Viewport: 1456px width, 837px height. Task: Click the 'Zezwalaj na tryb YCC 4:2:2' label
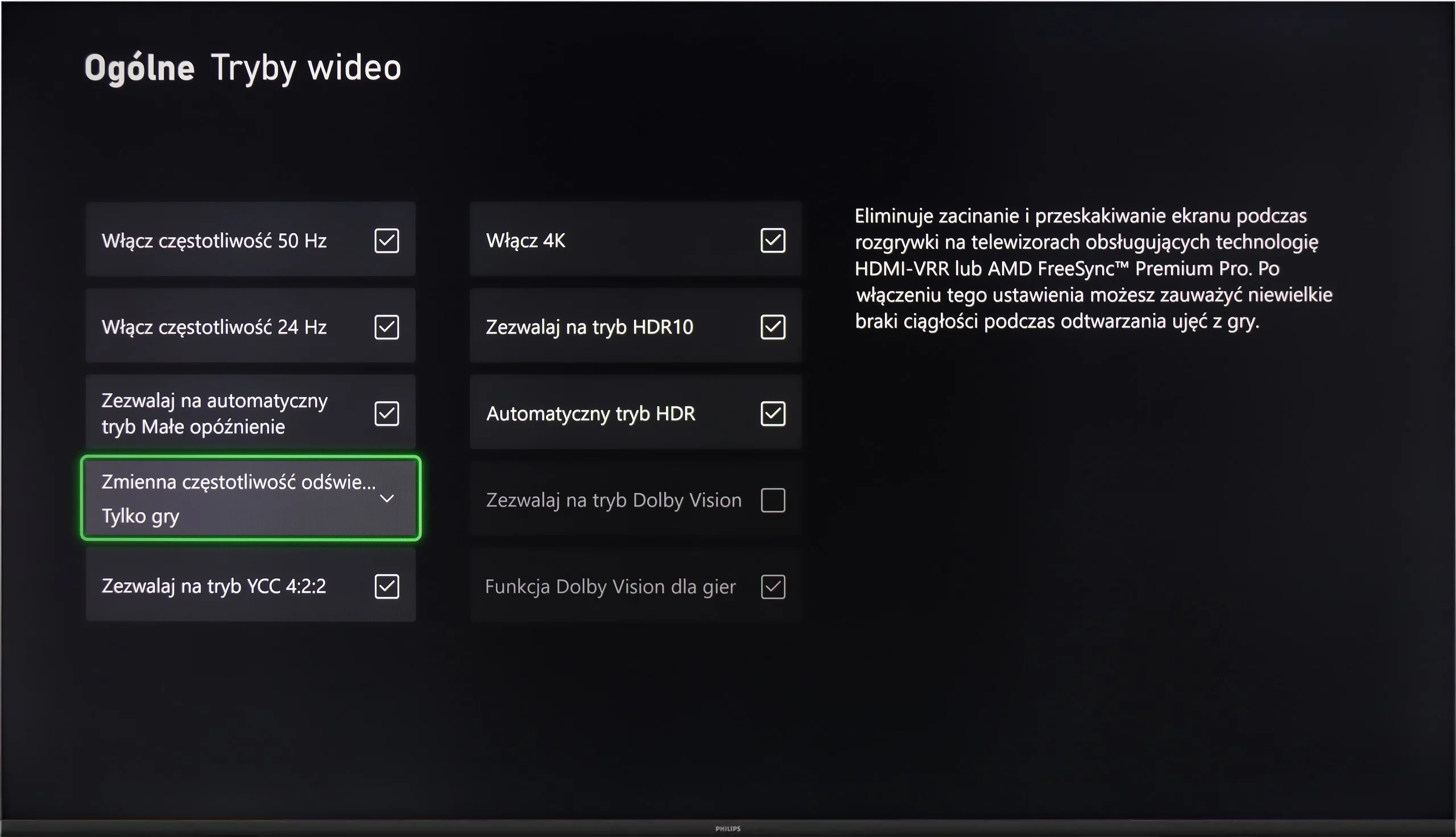tap(214, 587)
